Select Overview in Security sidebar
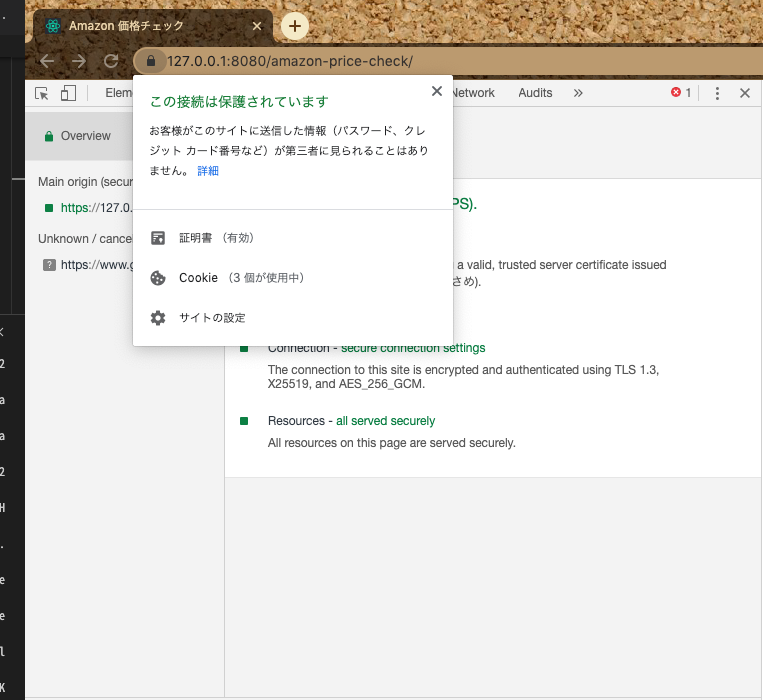Viewport: 763px width, 700px height. coord(79,136)
